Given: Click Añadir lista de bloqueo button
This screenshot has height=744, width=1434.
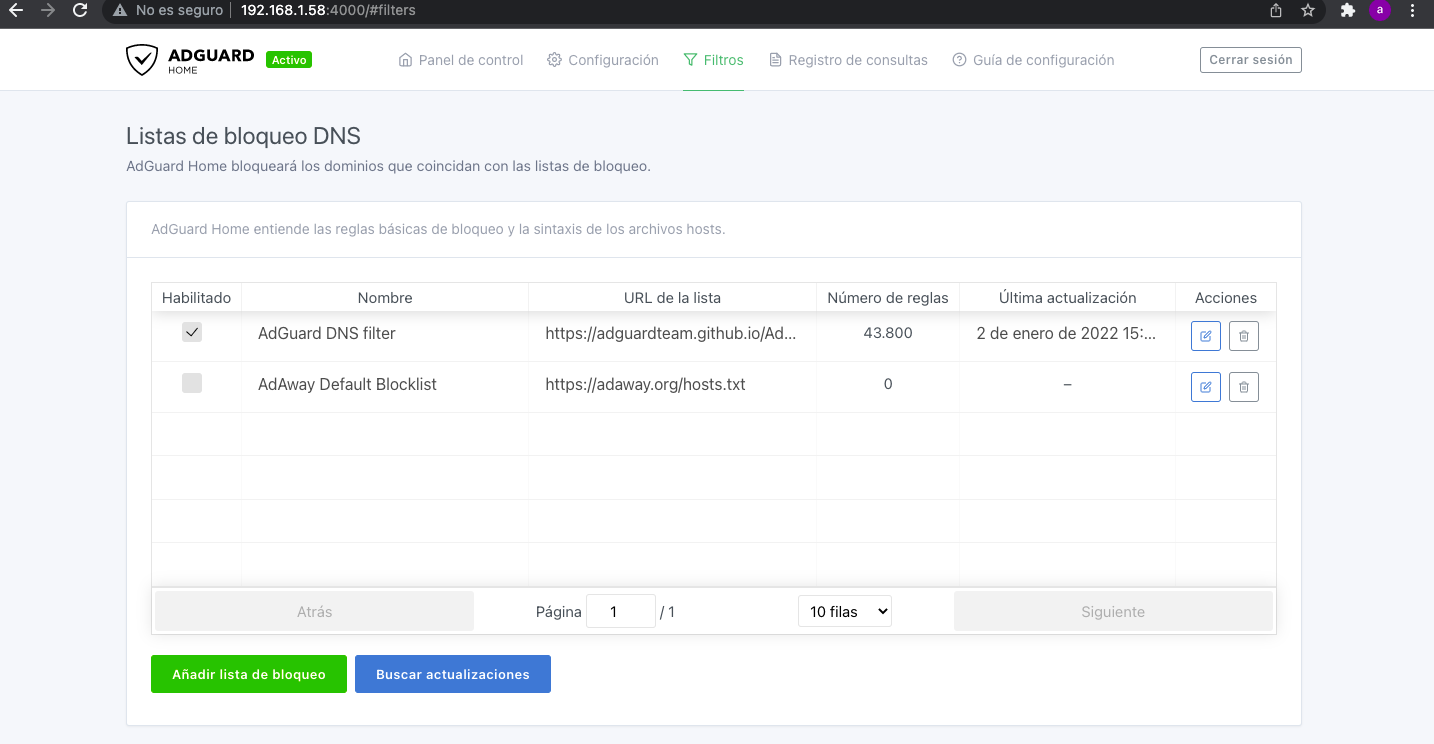Looking at the screenshot, I should pyautogui.click(x=249, y=674).
